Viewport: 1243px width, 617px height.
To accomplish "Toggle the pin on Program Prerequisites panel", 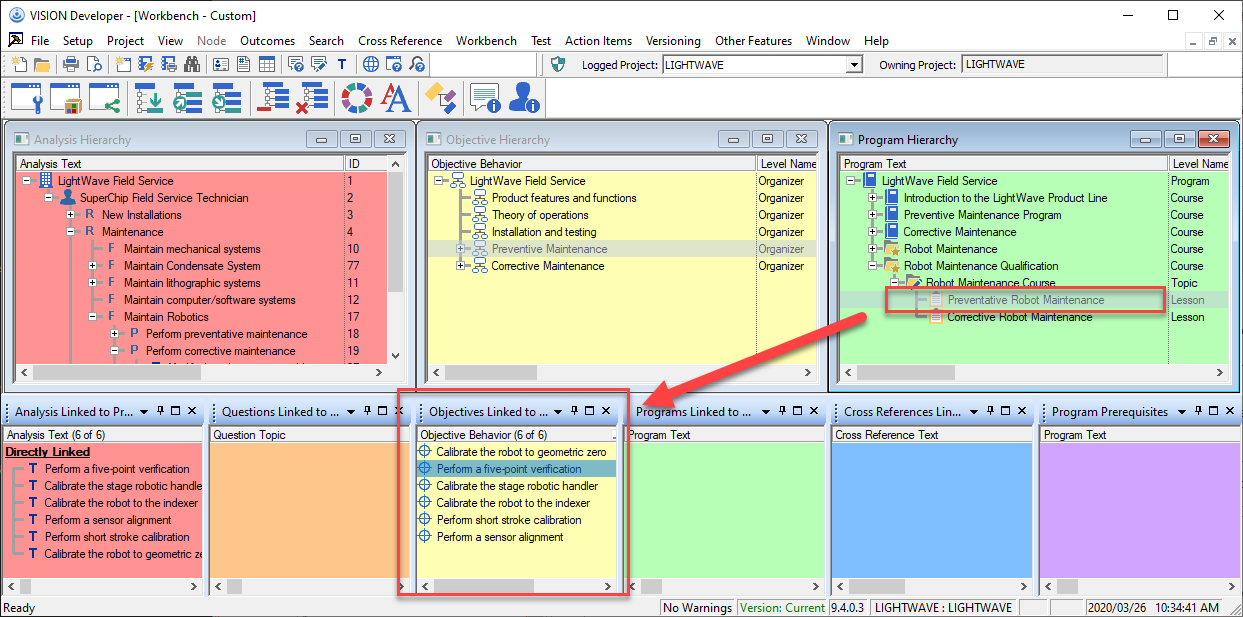I will click(x=1200, y=411).
